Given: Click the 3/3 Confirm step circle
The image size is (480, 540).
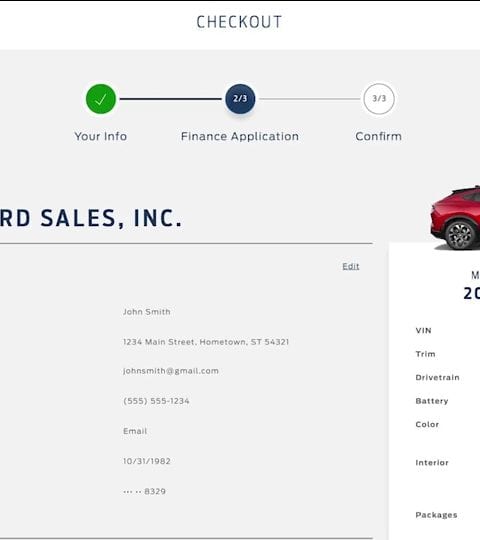Looking at the screenshot, I should [x=379, y=99].
